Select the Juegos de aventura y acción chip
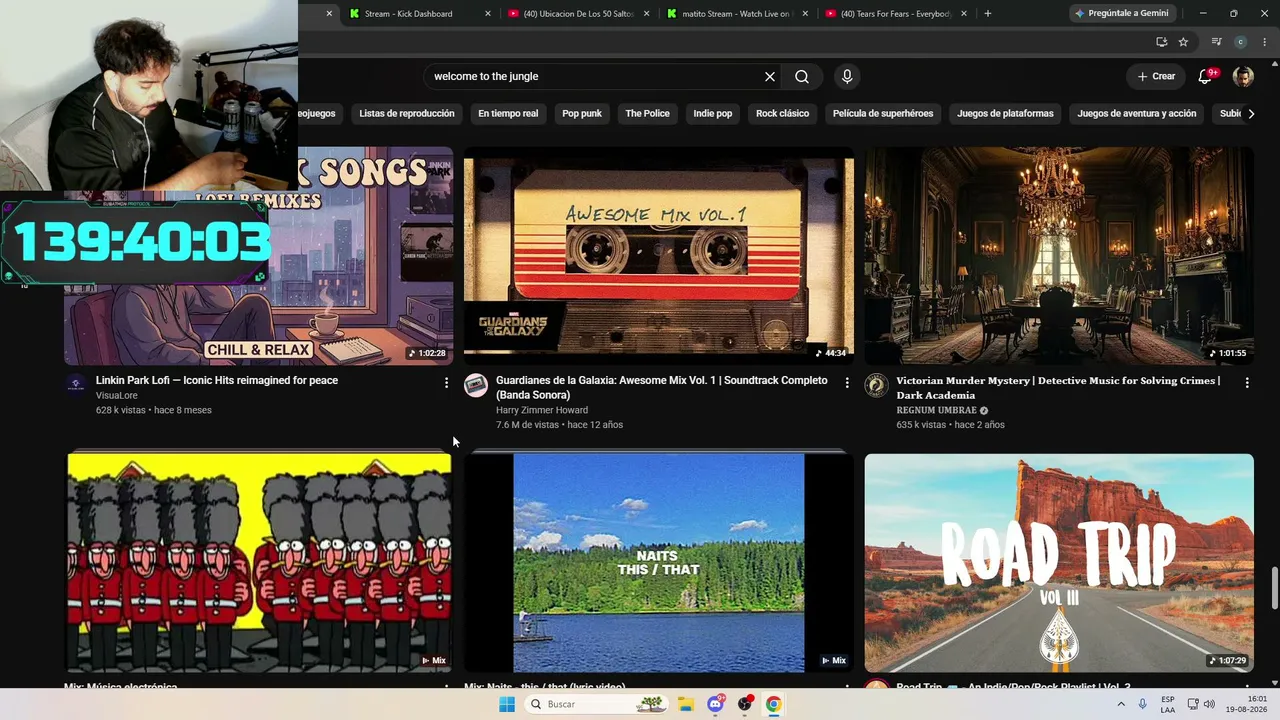Screen dimensions: 1280x720 point(1137,114)
